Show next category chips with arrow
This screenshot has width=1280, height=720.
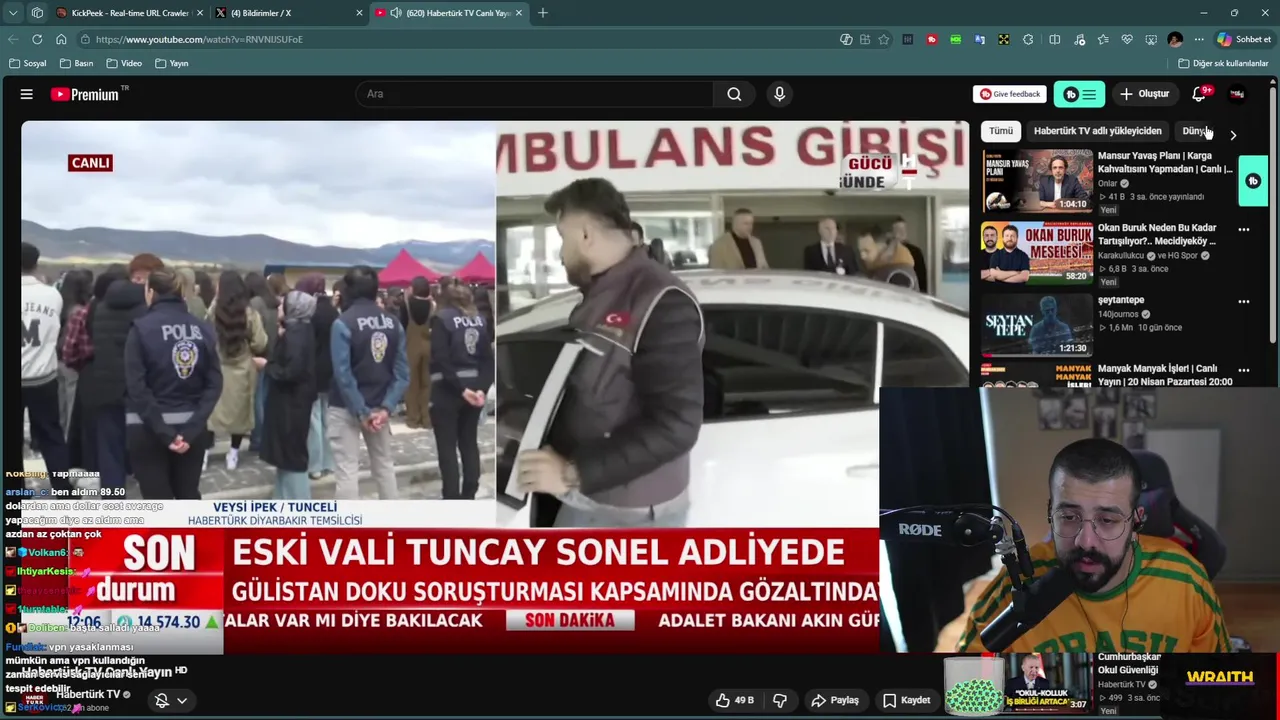point(1233,134)
